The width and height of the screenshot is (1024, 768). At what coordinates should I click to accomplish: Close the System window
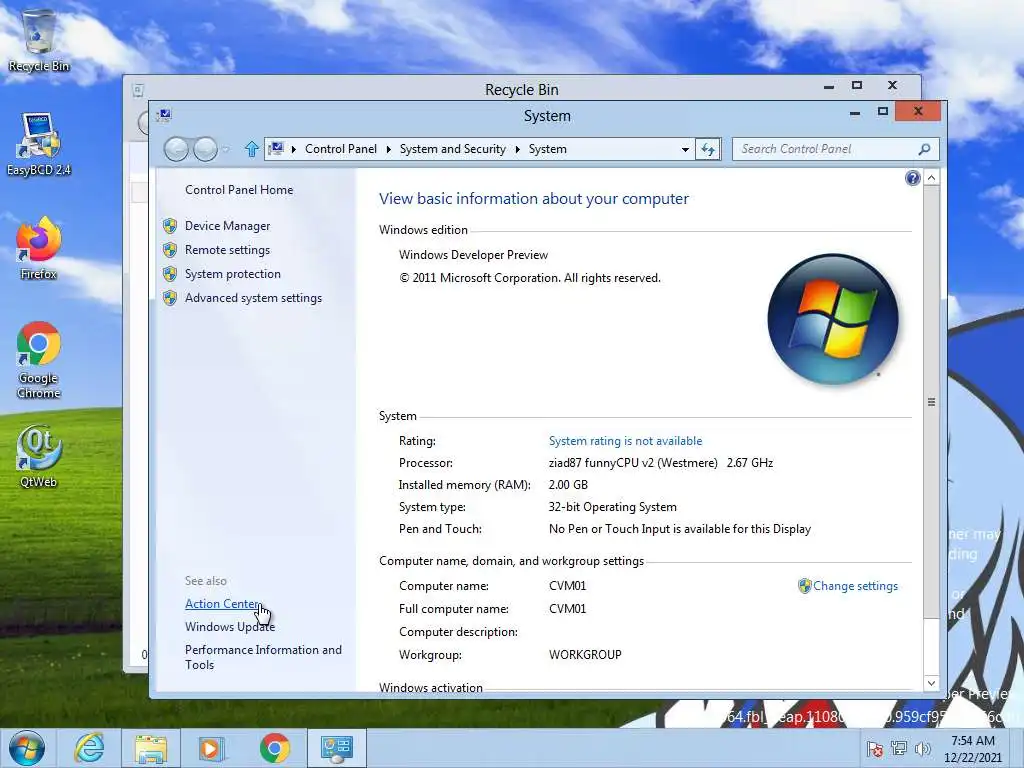(918, 112)
